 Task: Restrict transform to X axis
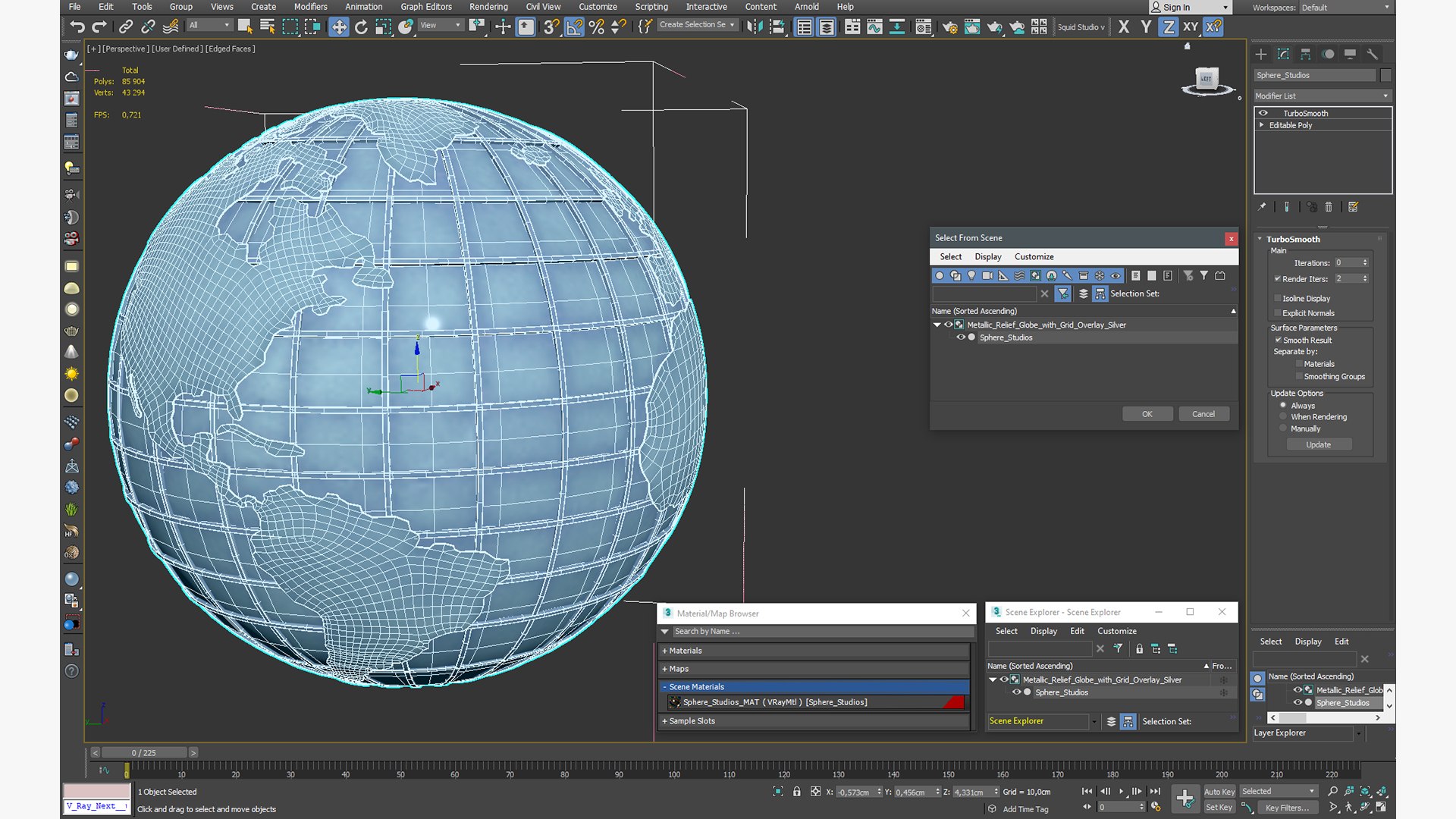[x=1124, y=27]
